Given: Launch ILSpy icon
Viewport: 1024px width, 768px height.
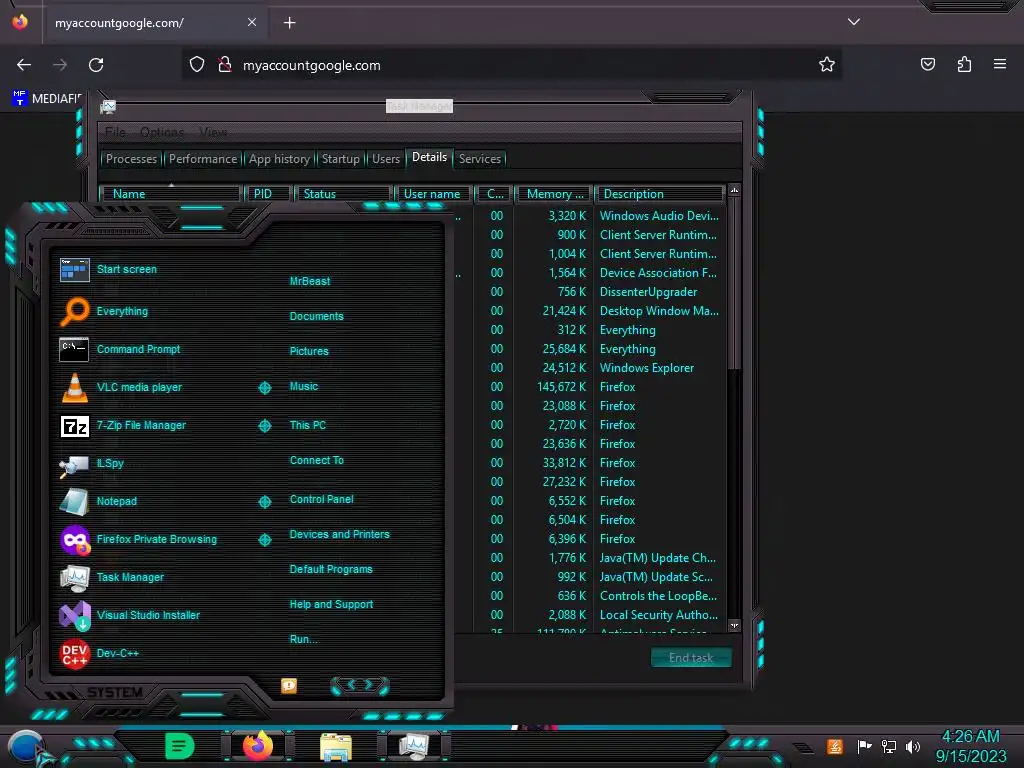Looking at the screenshot, I should 74,464.
